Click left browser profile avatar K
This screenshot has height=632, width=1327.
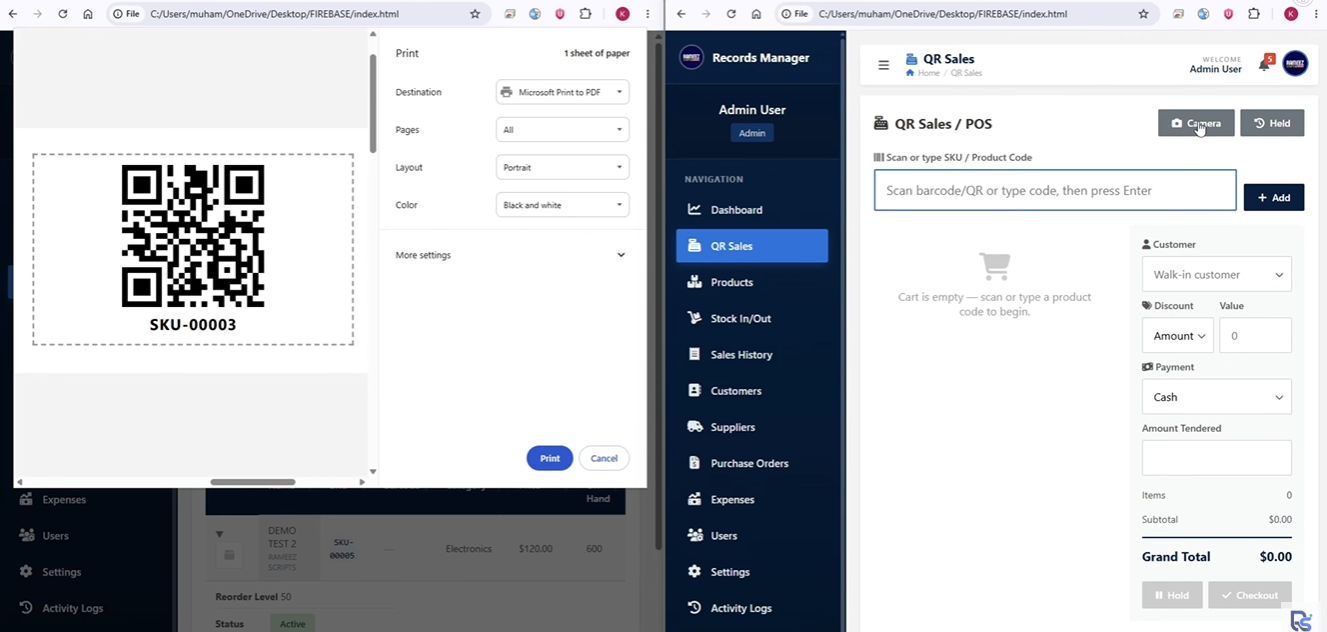[623, 14]
